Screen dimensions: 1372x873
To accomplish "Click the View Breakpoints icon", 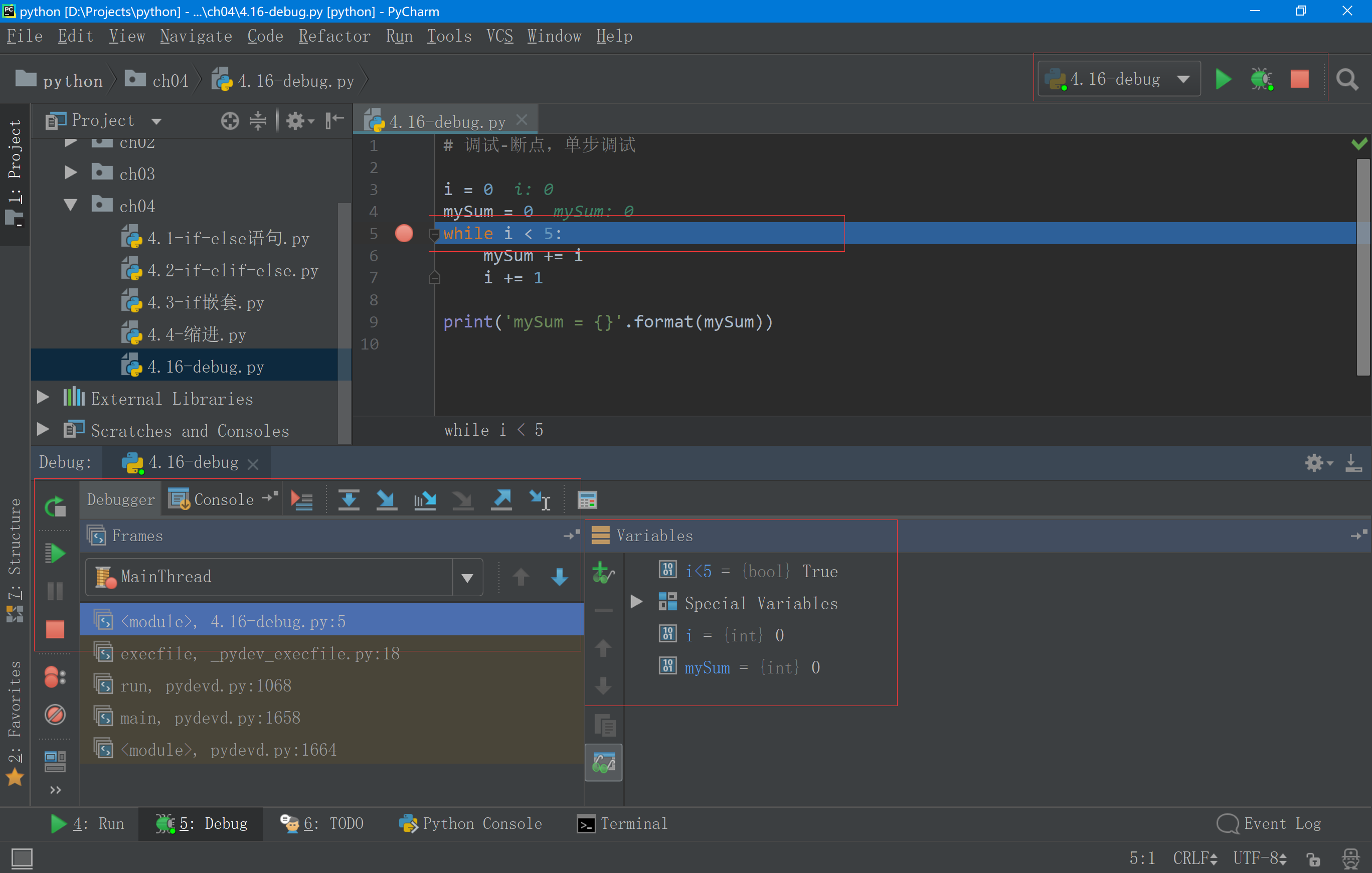I will tap(55, 677).
